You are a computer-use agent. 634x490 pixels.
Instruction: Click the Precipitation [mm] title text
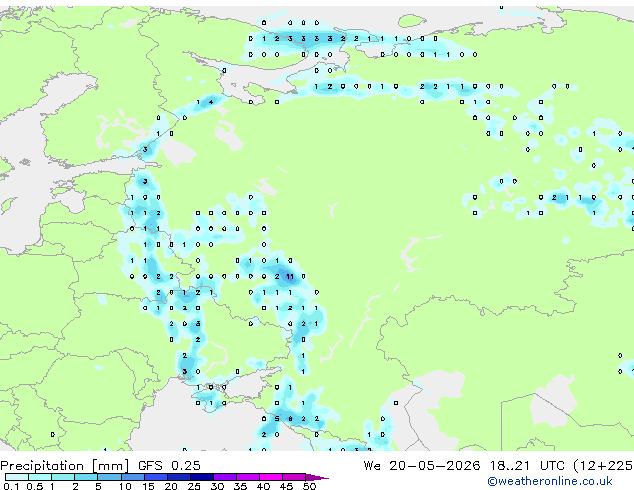pyautogui.click(x=65, y=466)
